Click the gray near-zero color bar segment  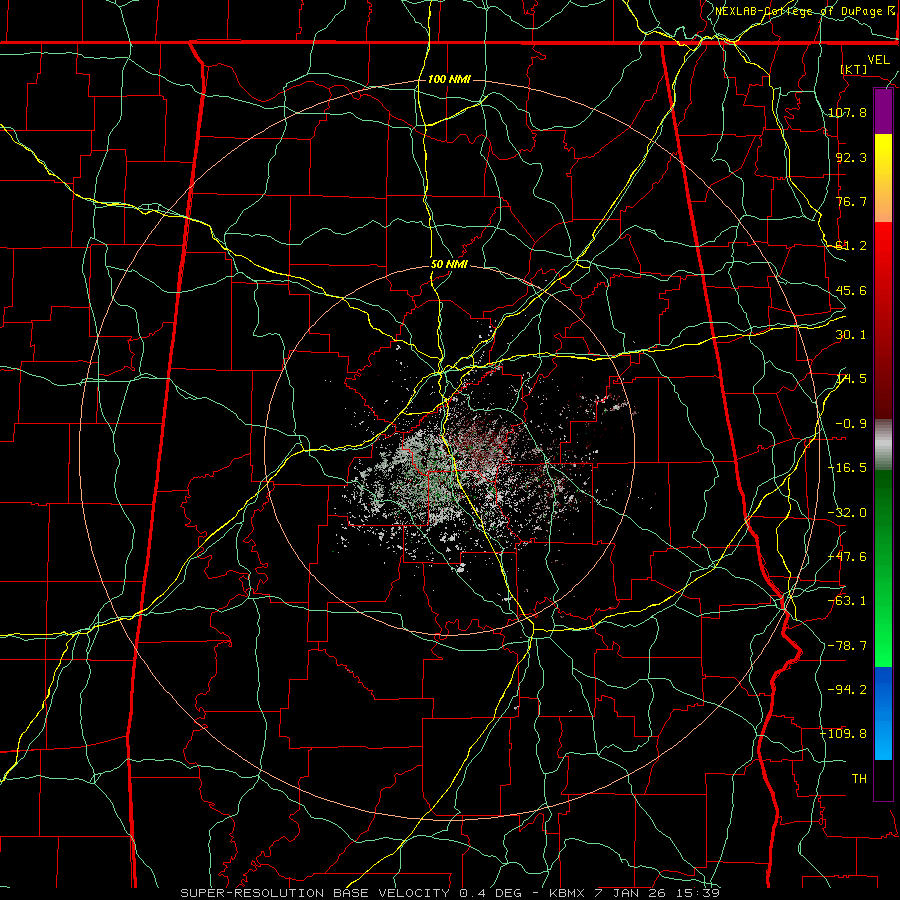[x=883, y=444]
